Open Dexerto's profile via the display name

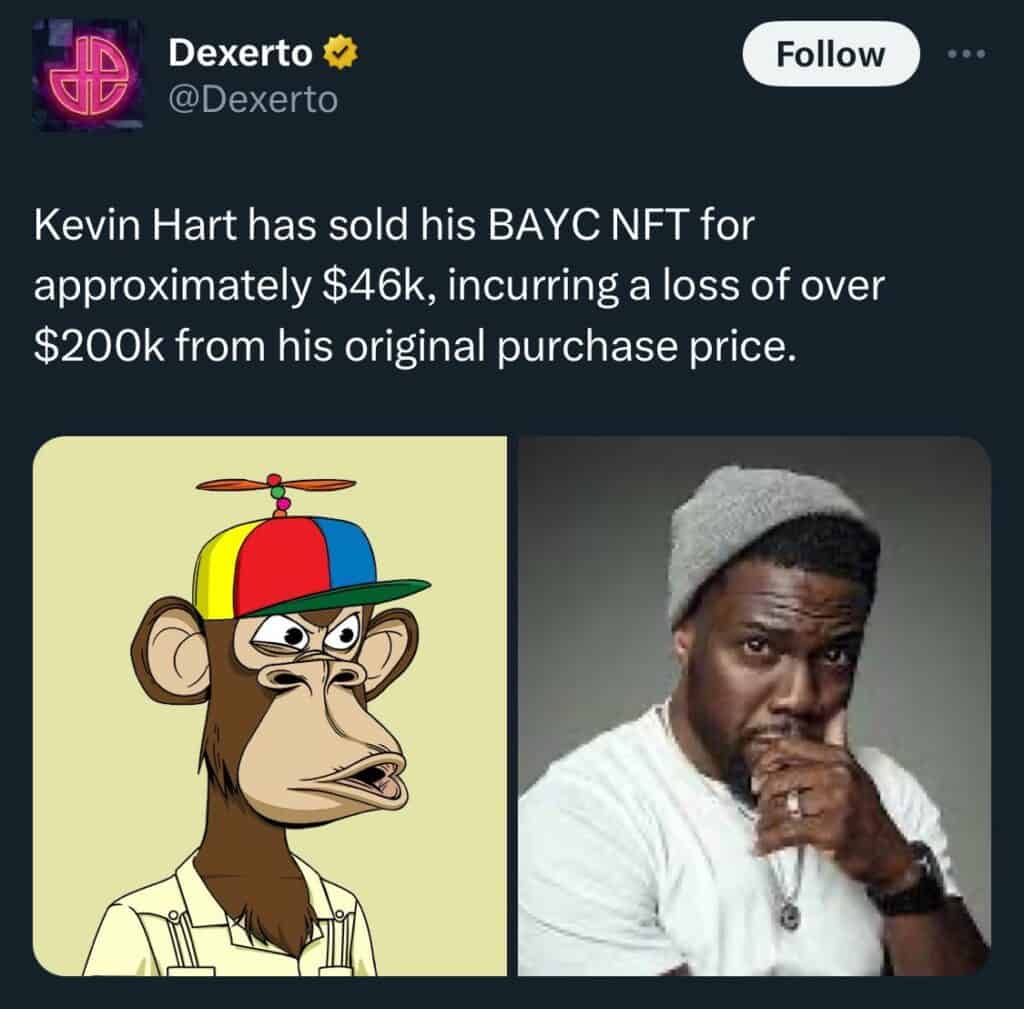coord(240,52)
